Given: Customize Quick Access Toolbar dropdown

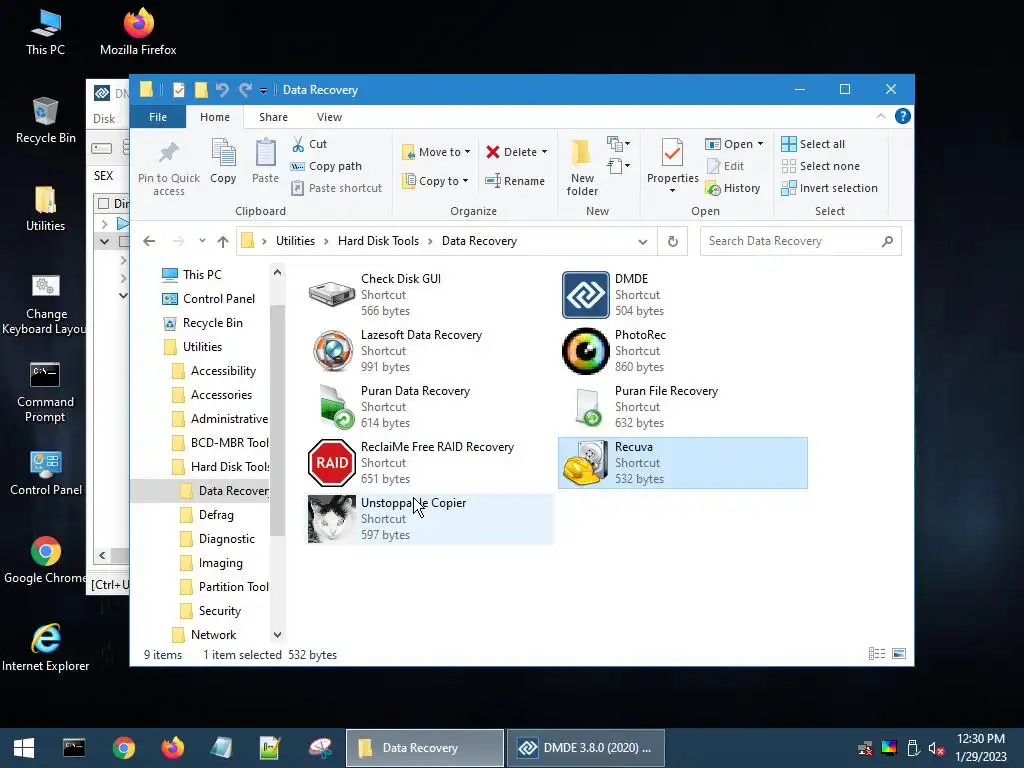Looking at the screenshot, I should tap(263, 91).
